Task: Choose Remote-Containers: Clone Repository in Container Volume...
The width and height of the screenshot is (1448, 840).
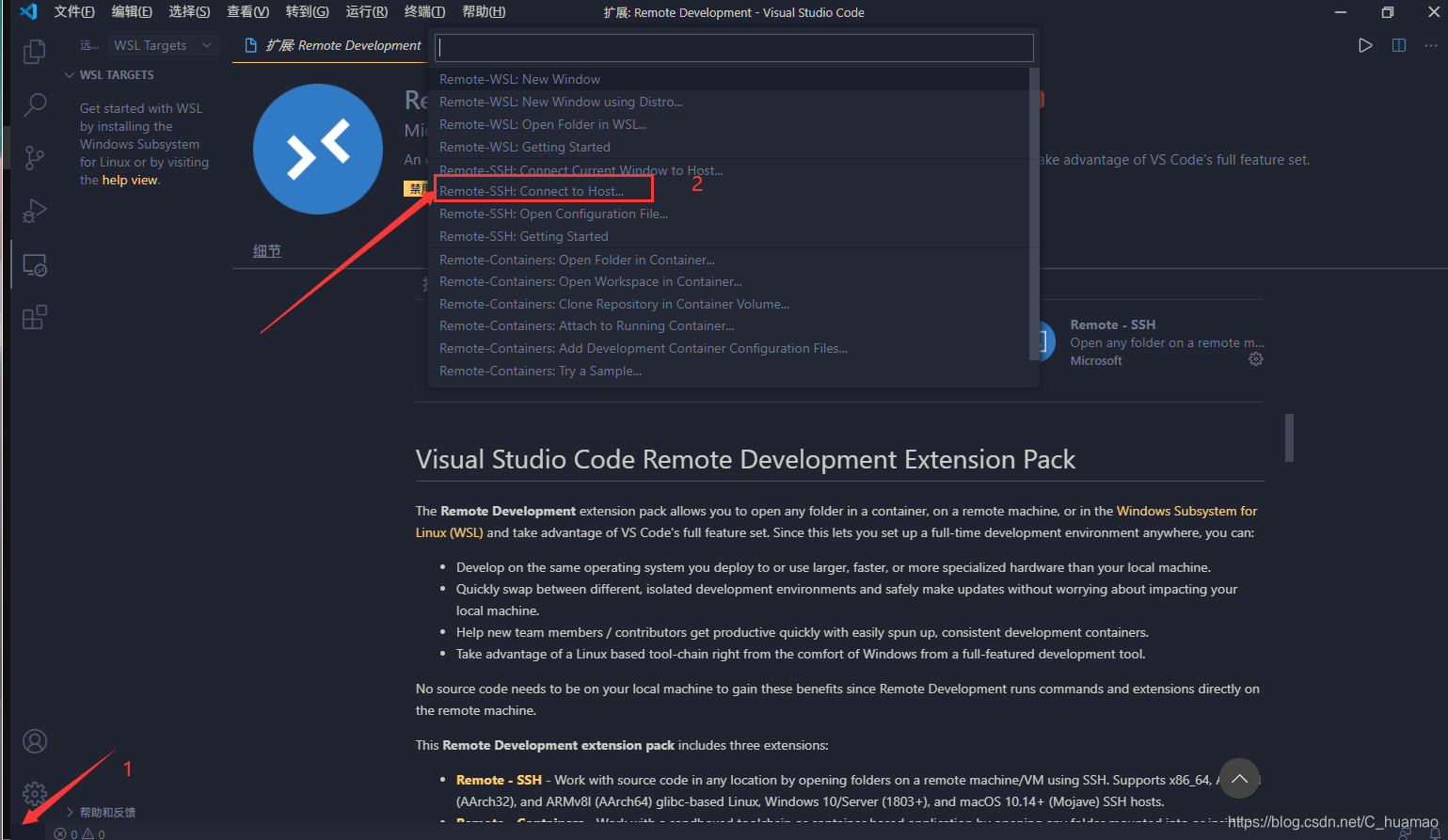Action: tap(730, 304)
